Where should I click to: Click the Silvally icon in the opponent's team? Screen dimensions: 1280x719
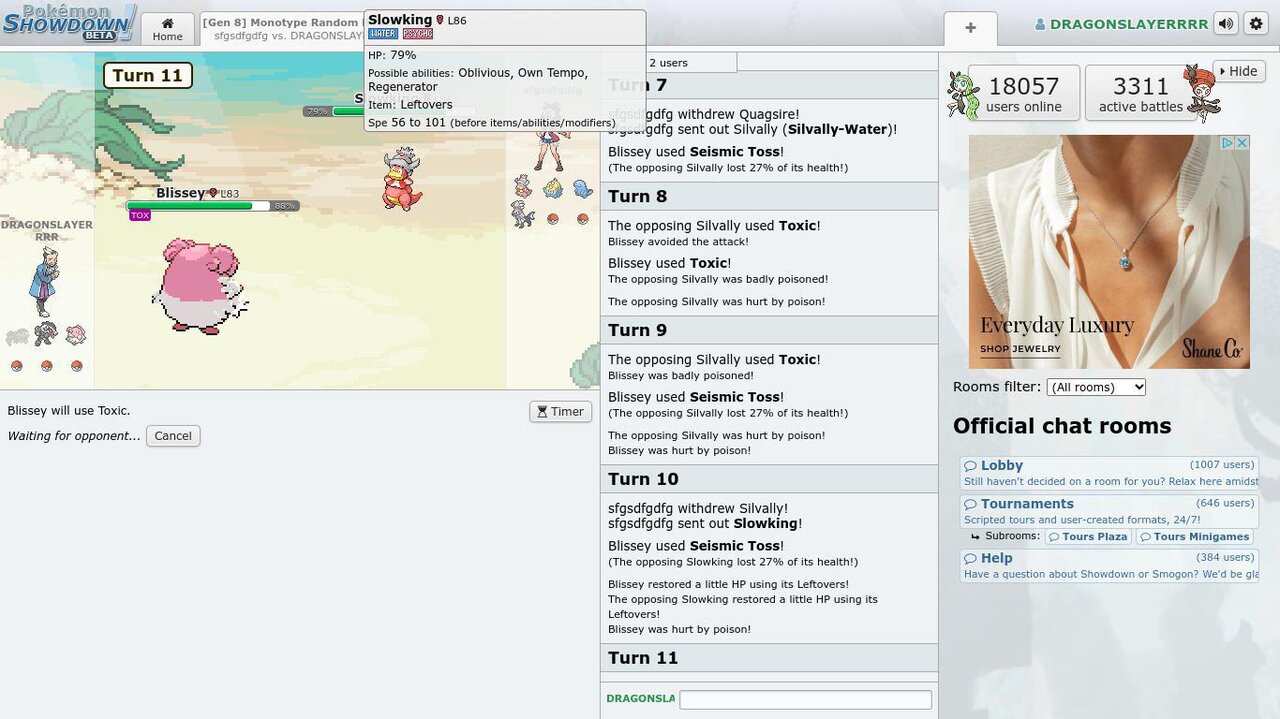tap(522, 215)
